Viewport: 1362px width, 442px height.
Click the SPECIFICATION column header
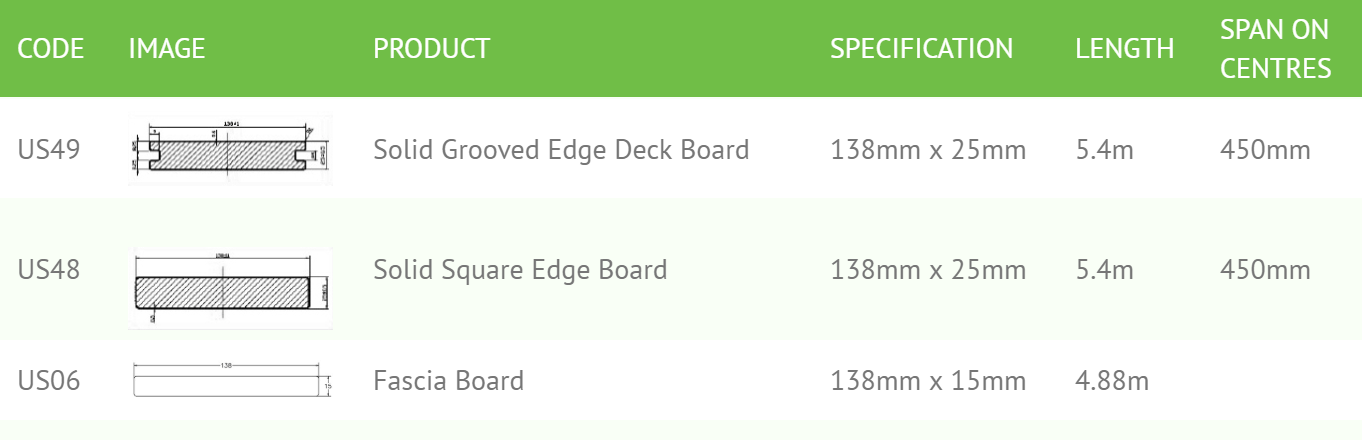tap(921, 48)
